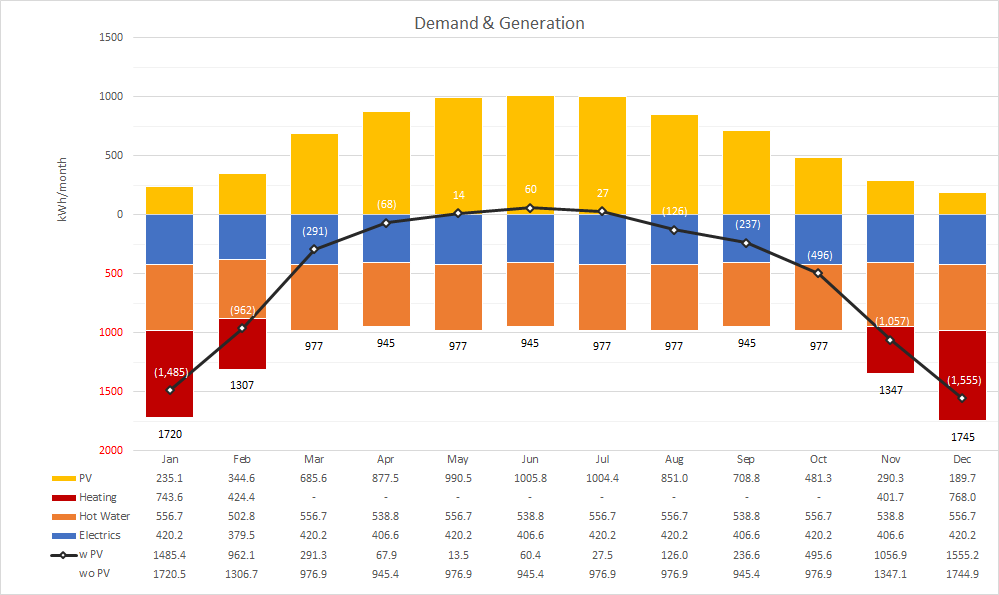Click the data label 1347 under November
The width and height of the screenshot is (999, 595).
[x=891, y=391]
